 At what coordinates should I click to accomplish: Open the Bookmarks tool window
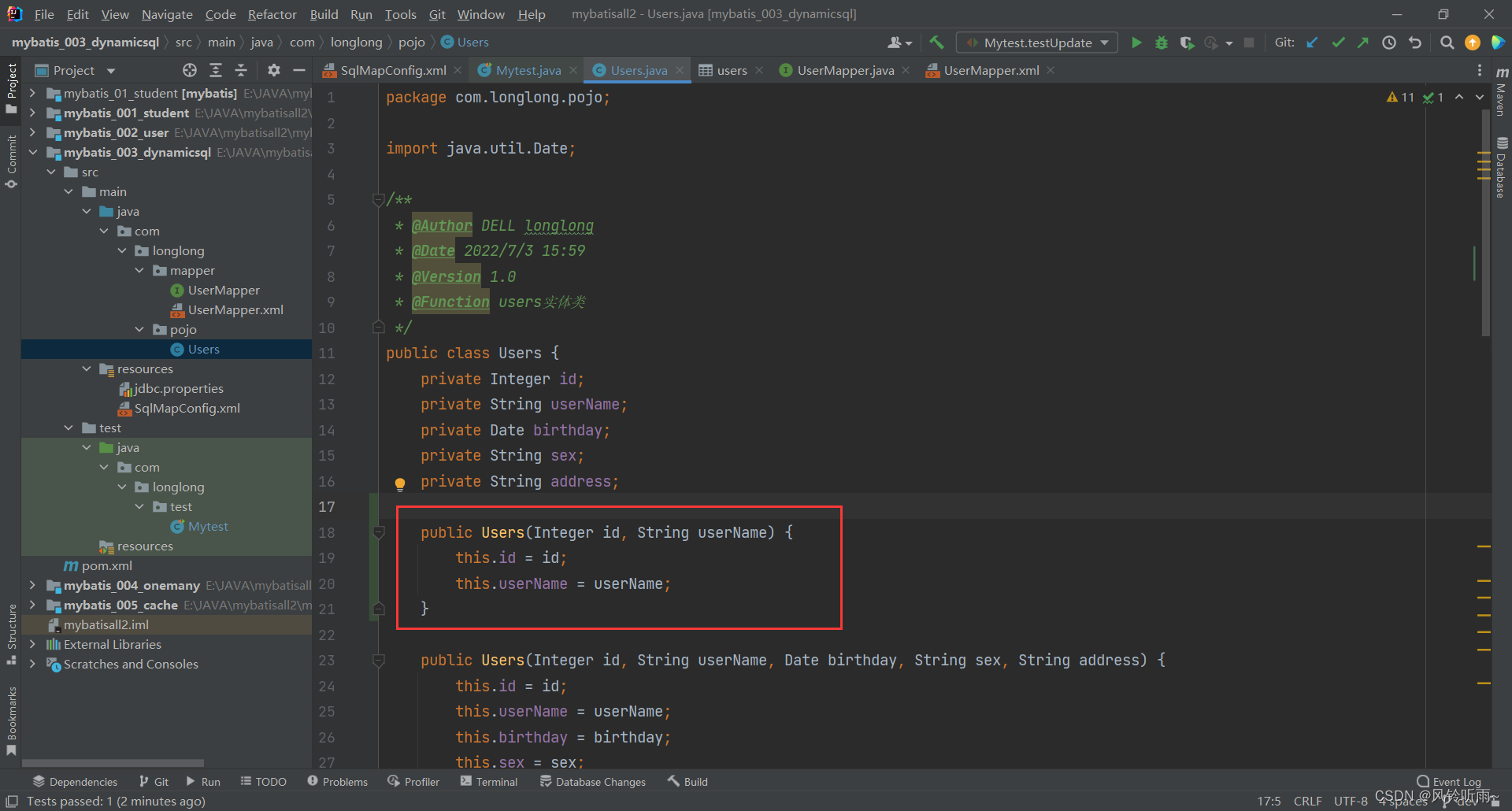(x=11, y=720)
